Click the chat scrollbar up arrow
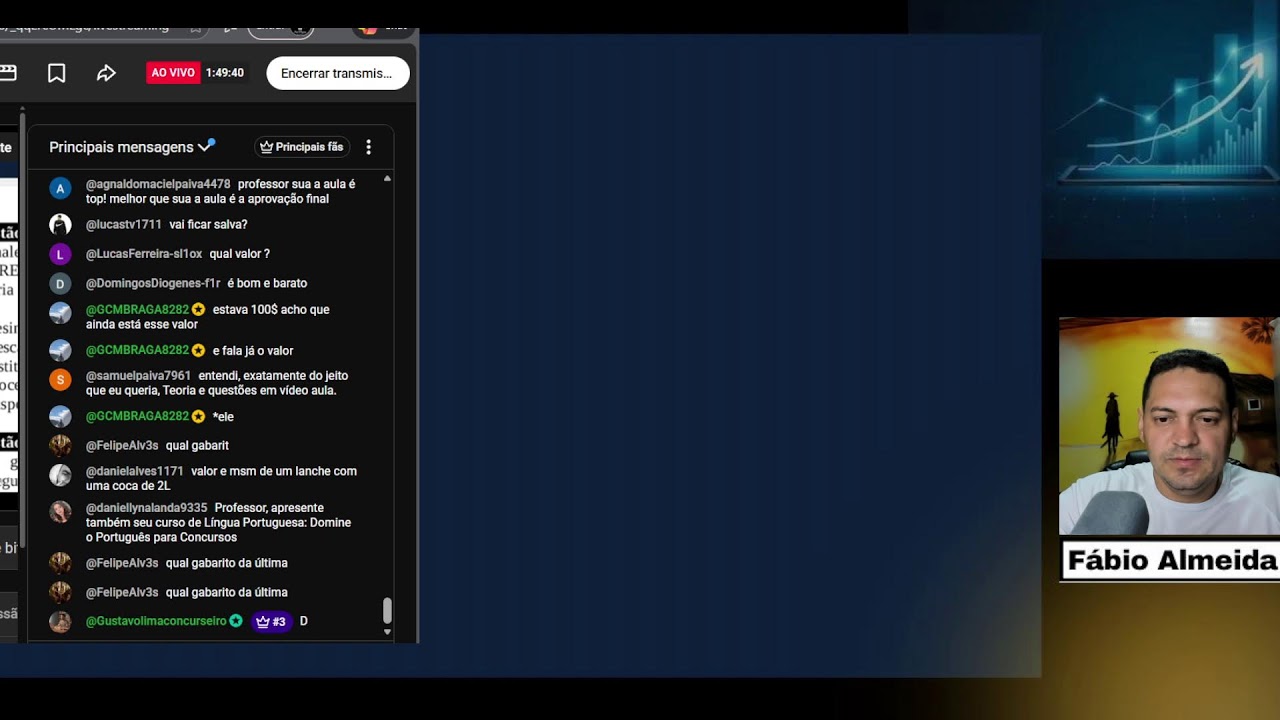The width and height of the screenshot is (1280, 720). click(387, 178)
